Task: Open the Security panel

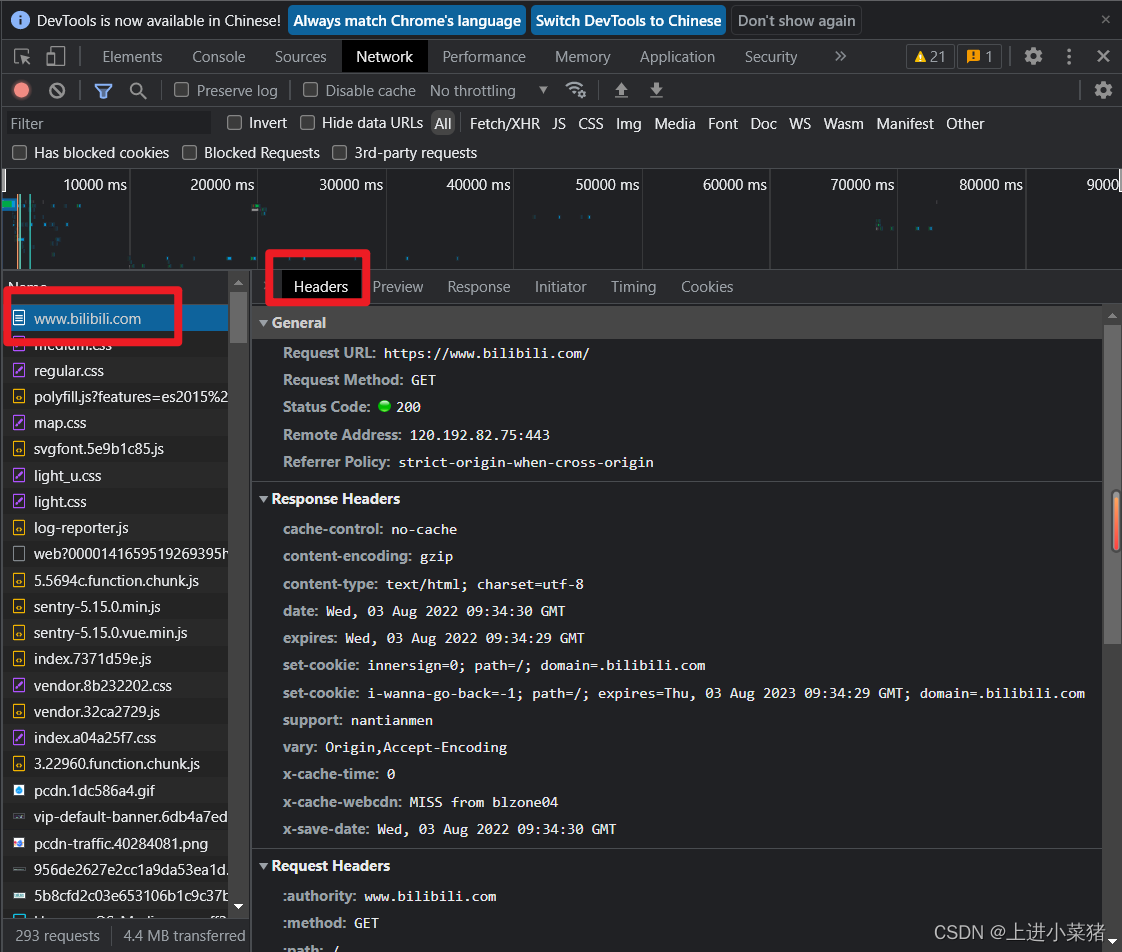Action: 771,57
